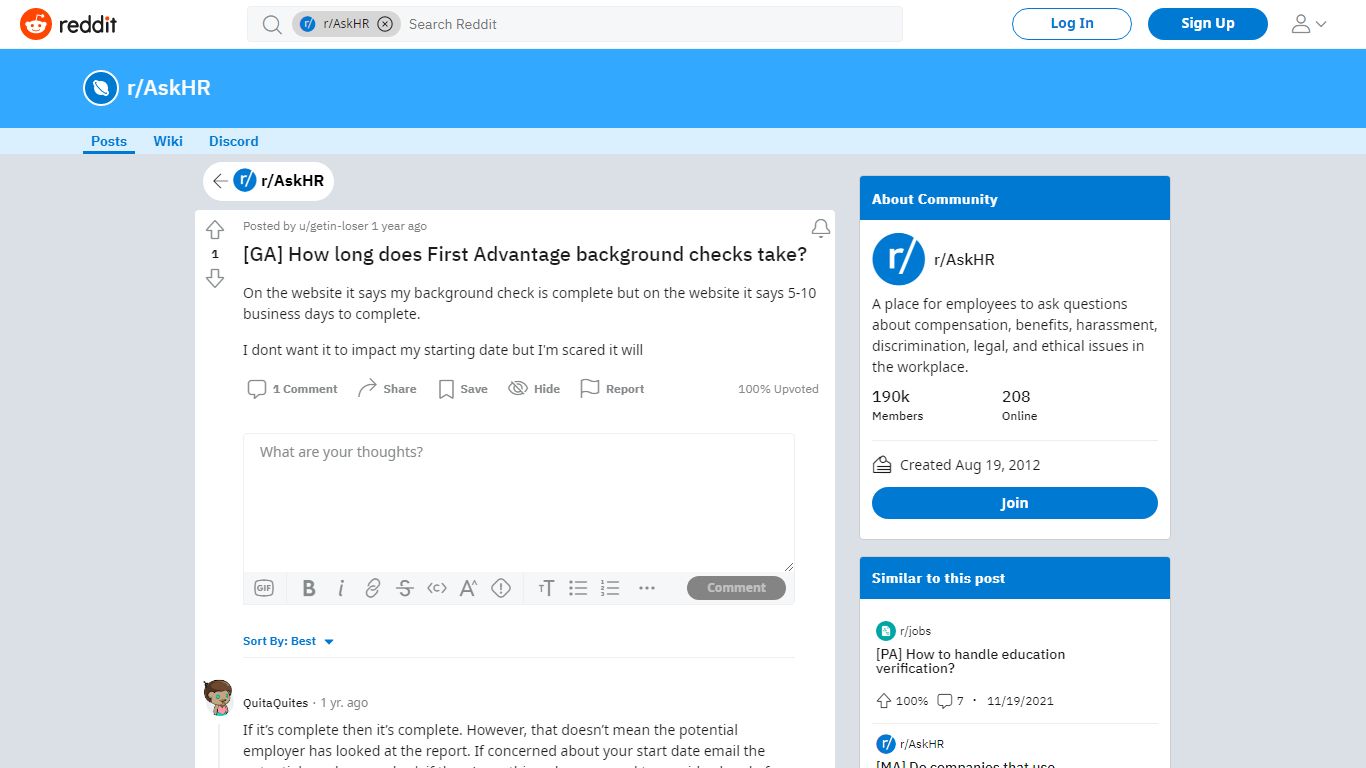Insert a GIF in comment
The image size is (1366, 768).
pos(264,588)
